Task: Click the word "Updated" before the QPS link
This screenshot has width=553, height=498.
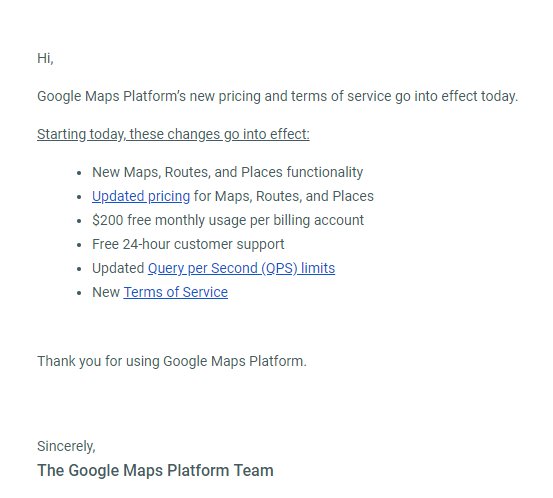Action: click(118, 268)
